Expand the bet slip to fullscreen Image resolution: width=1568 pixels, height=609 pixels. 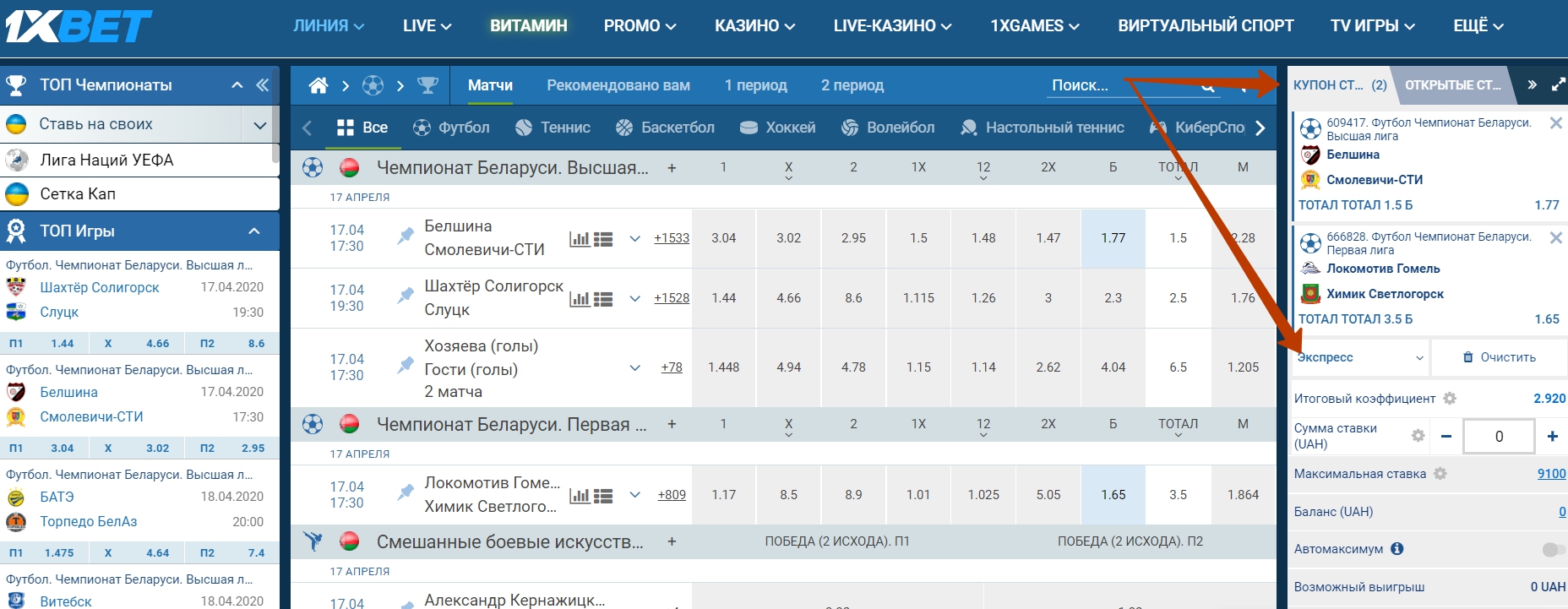1558,85
